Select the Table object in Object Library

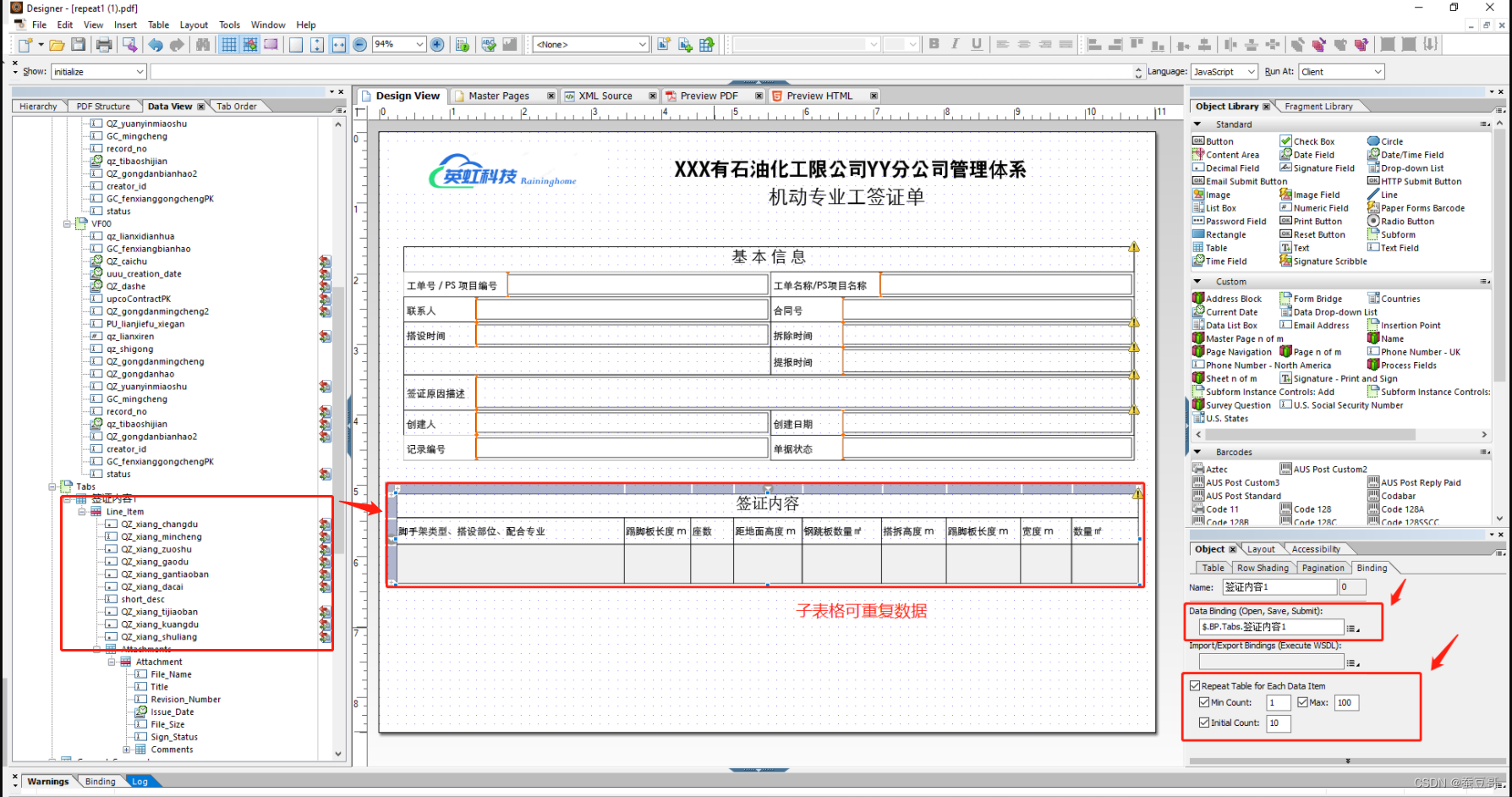(x=1216, y=248)
